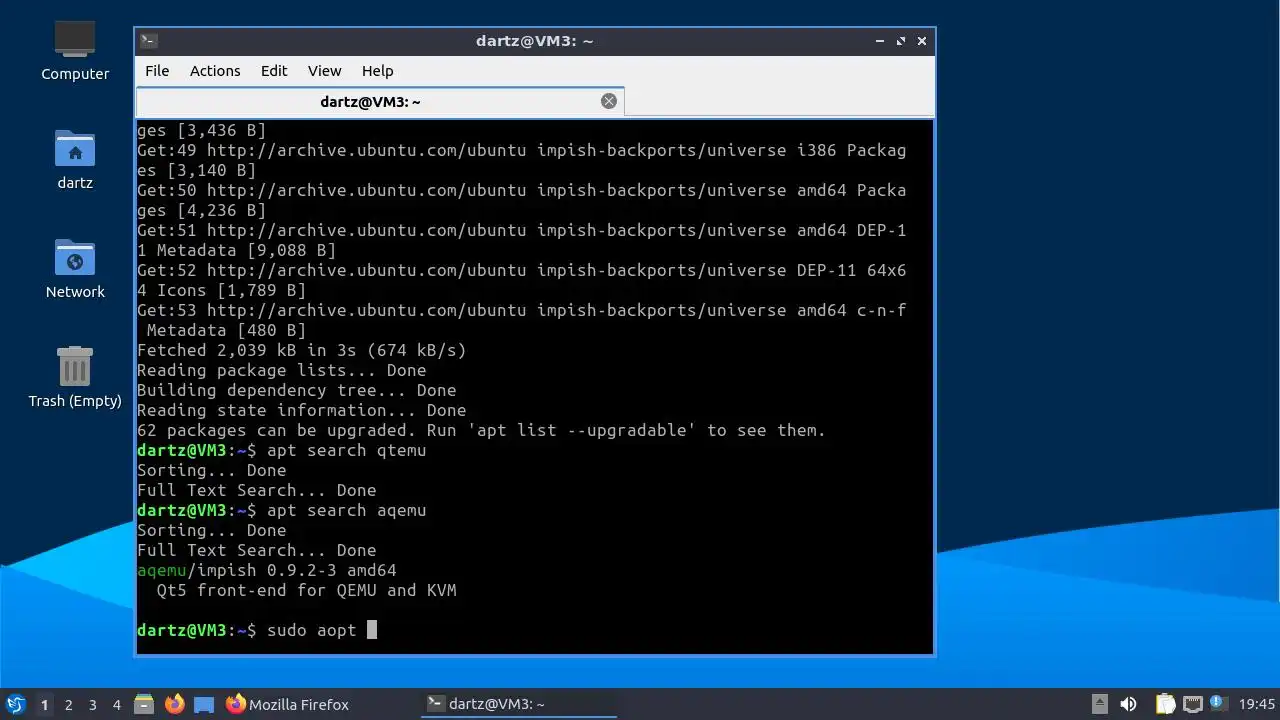1280x720 pixels.
Task: Click 'Fetched 2,039 kB in 3s' line
Action: (x=302, y=350)
